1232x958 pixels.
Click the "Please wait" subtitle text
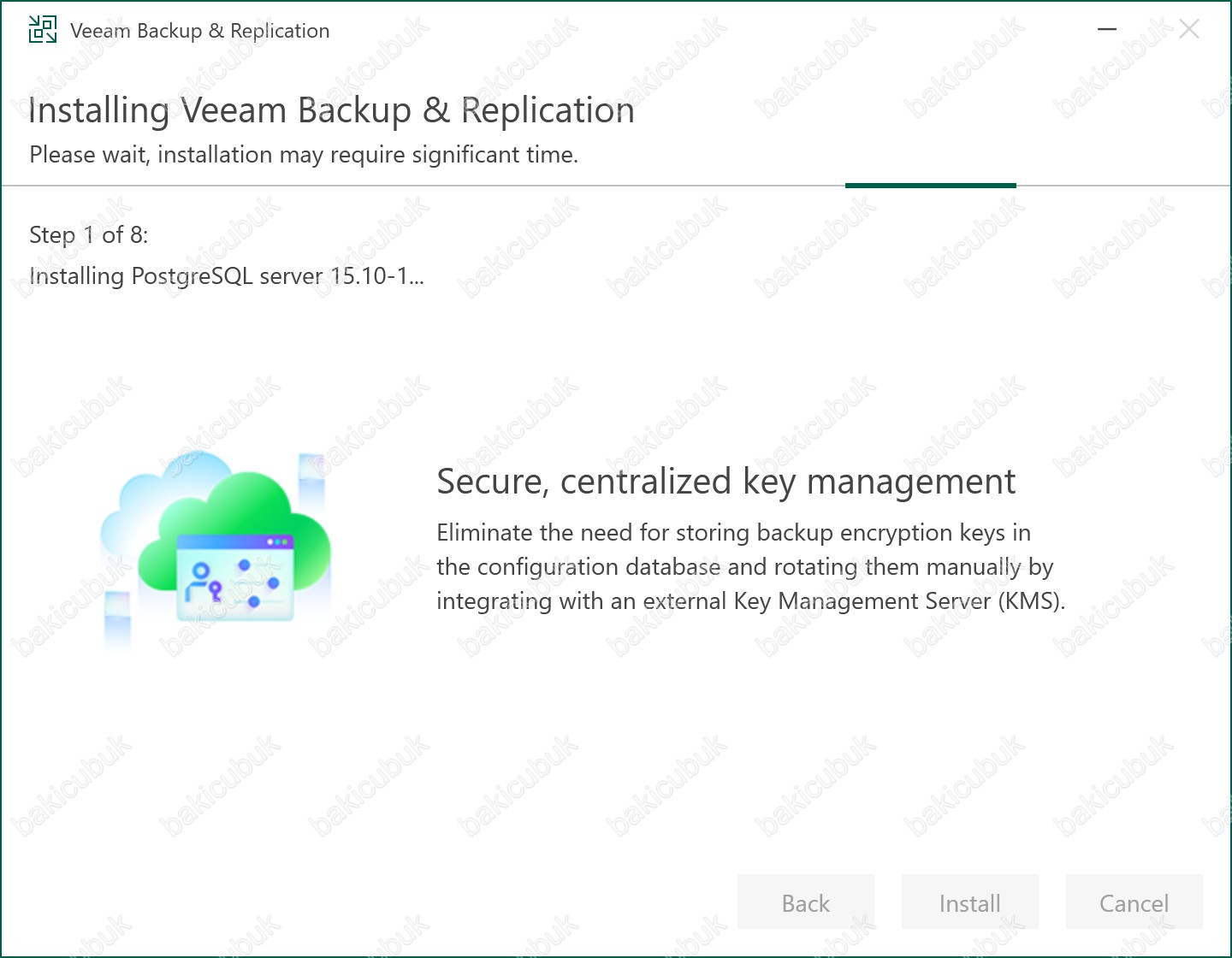304,155
